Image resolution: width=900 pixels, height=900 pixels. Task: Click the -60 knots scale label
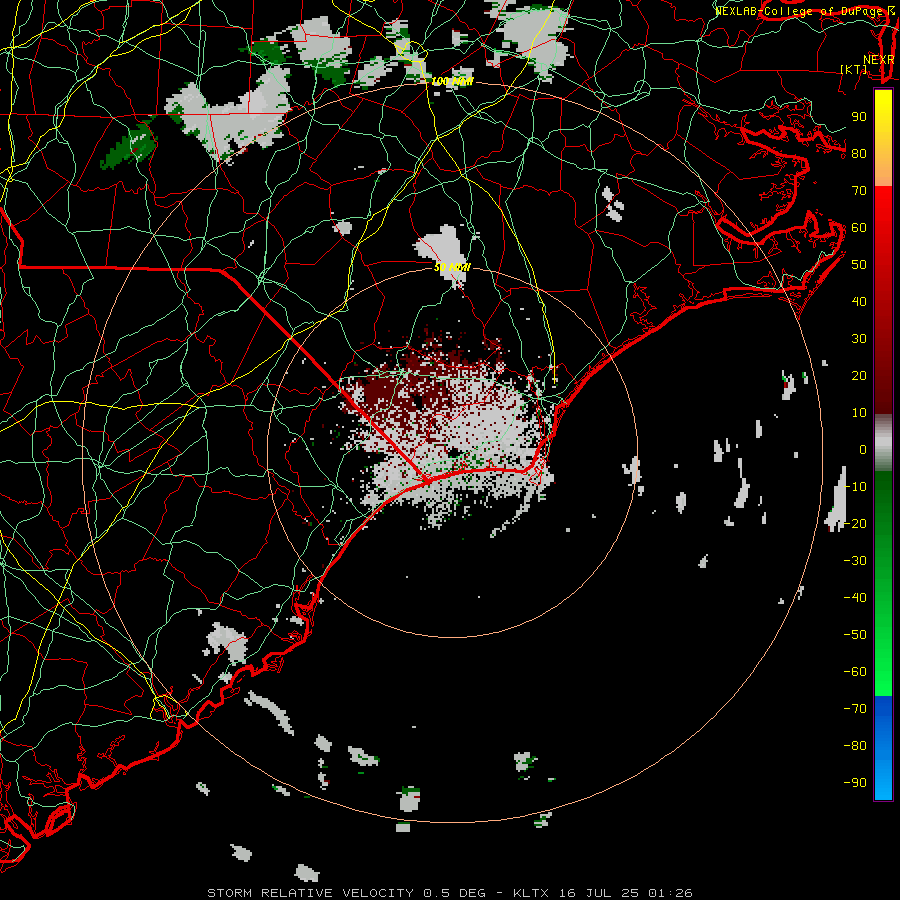pos(855,672)
